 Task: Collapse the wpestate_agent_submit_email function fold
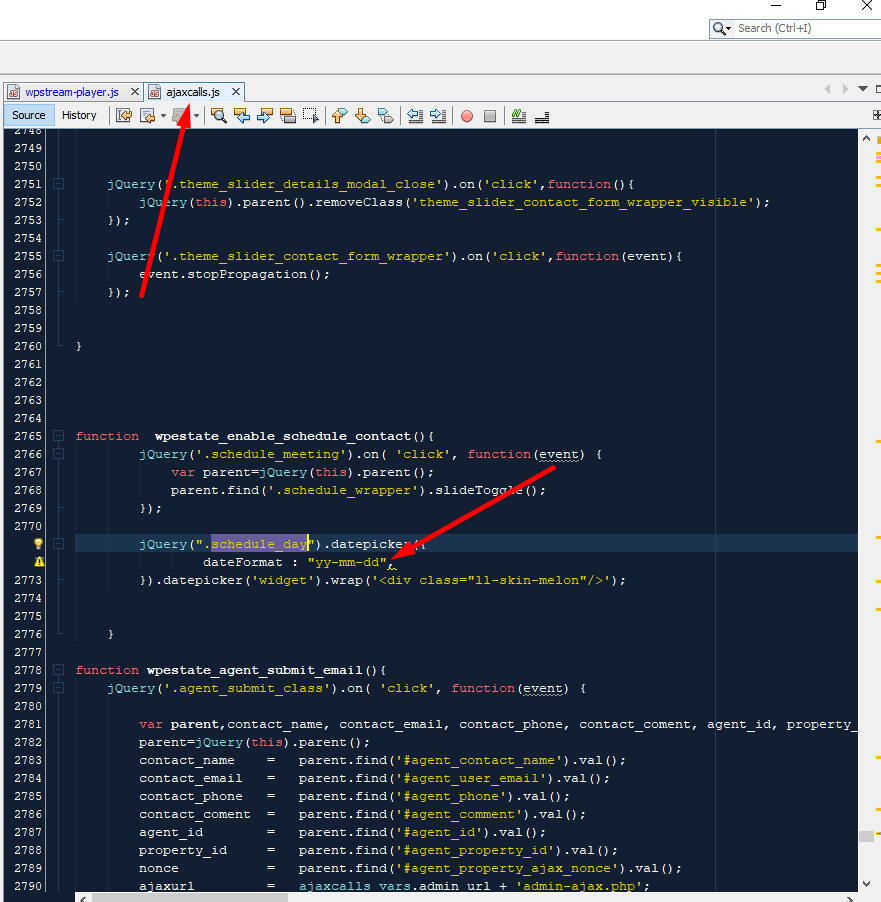coord(59,671)
